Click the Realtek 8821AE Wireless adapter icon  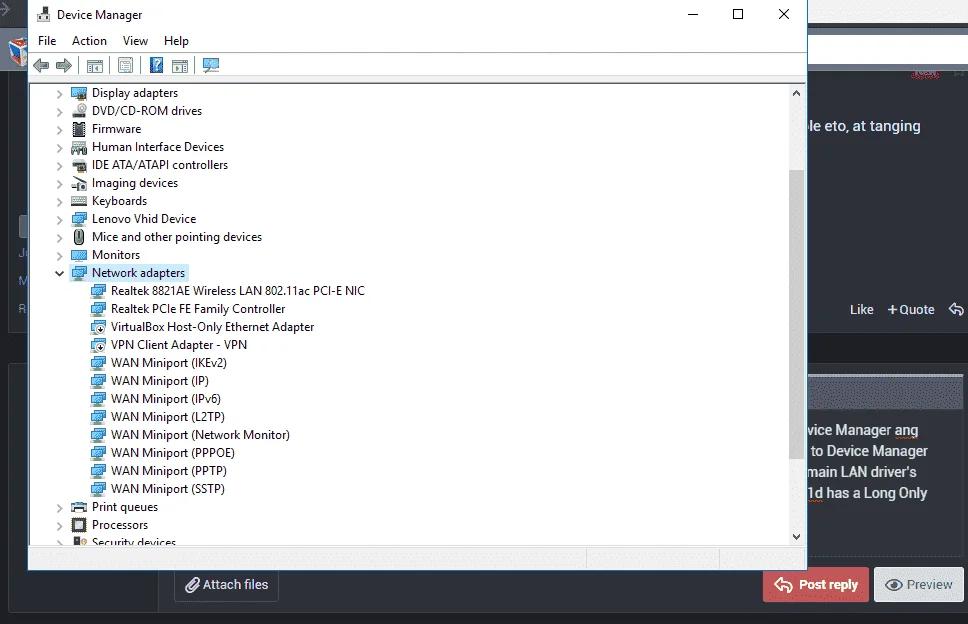98,291
